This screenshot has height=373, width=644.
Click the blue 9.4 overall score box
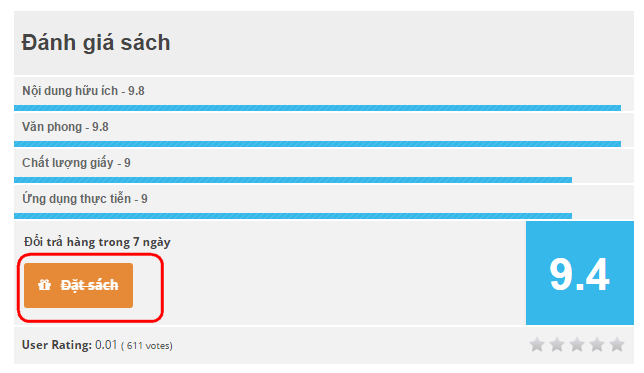580,273
